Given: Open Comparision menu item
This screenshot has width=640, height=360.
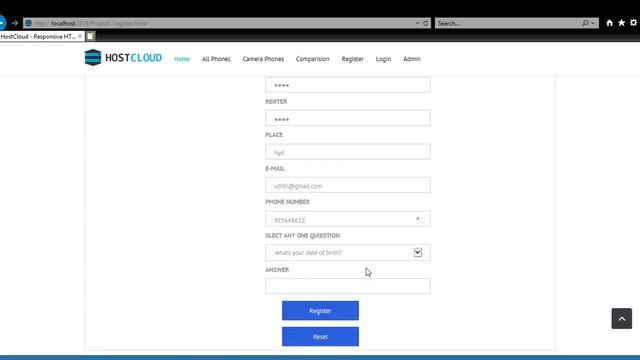Looking at the screenshot, I should click(x=313, y=59).
